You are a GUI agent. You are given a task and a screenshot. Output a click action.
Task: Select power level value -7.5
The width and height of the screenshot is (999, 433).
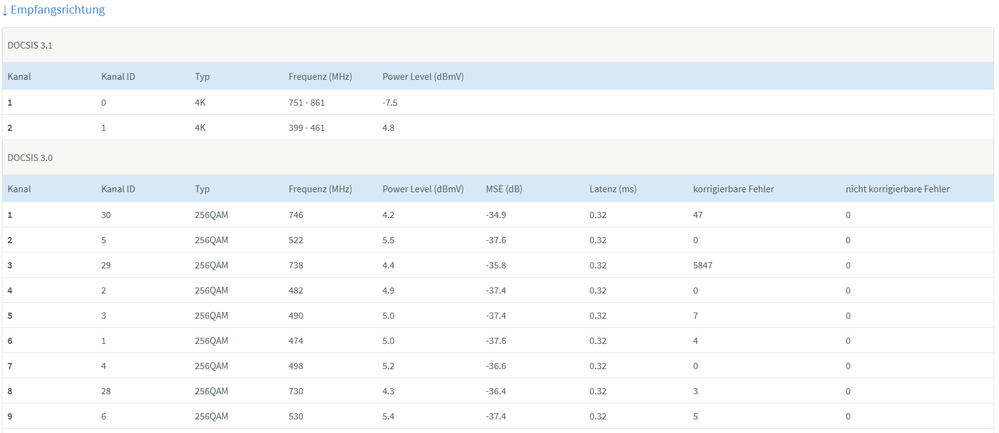(x=390, y=103)
